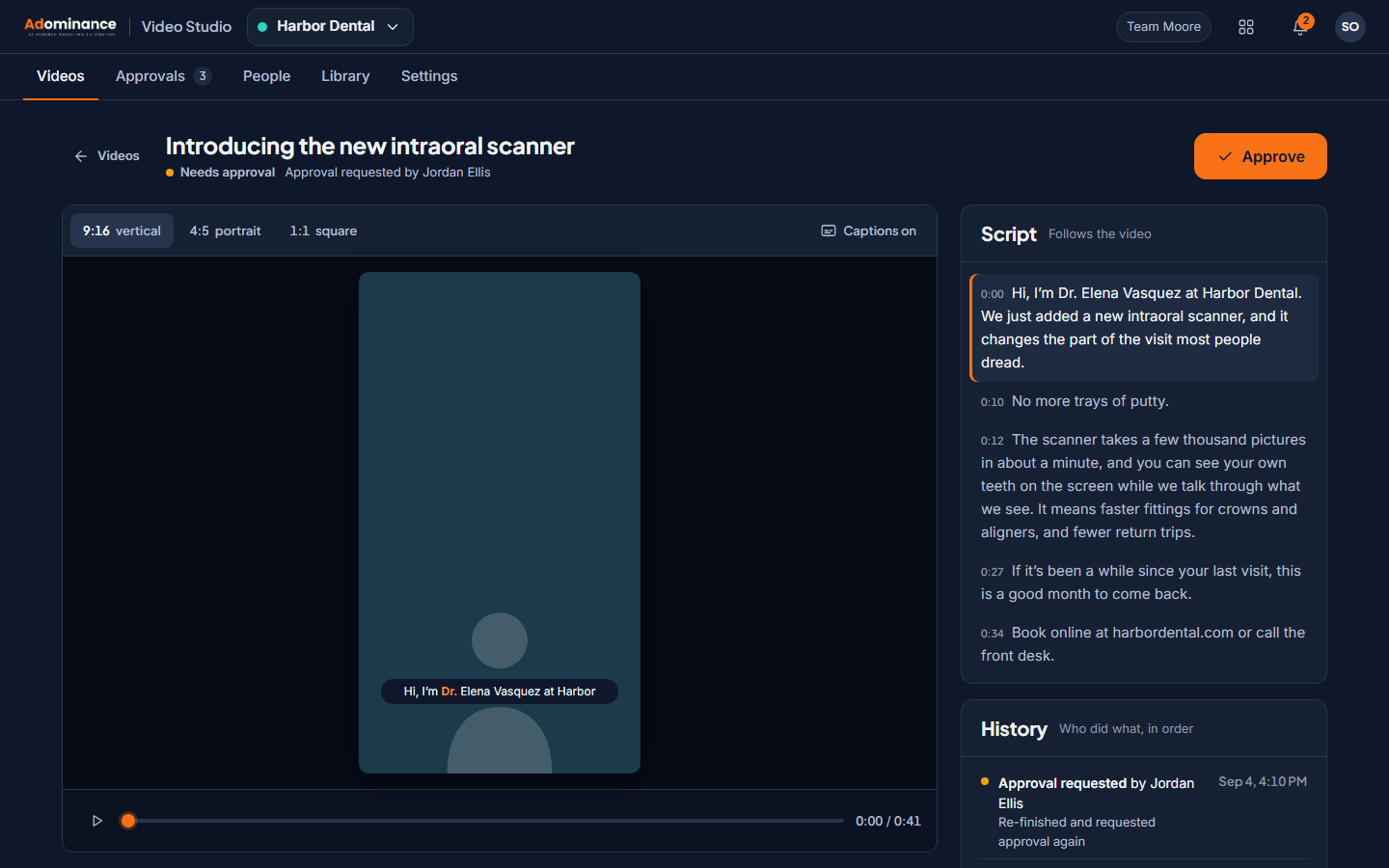Open the apps grid icon
This screenshot has height=868, width=1389.
pos(1246,27)
